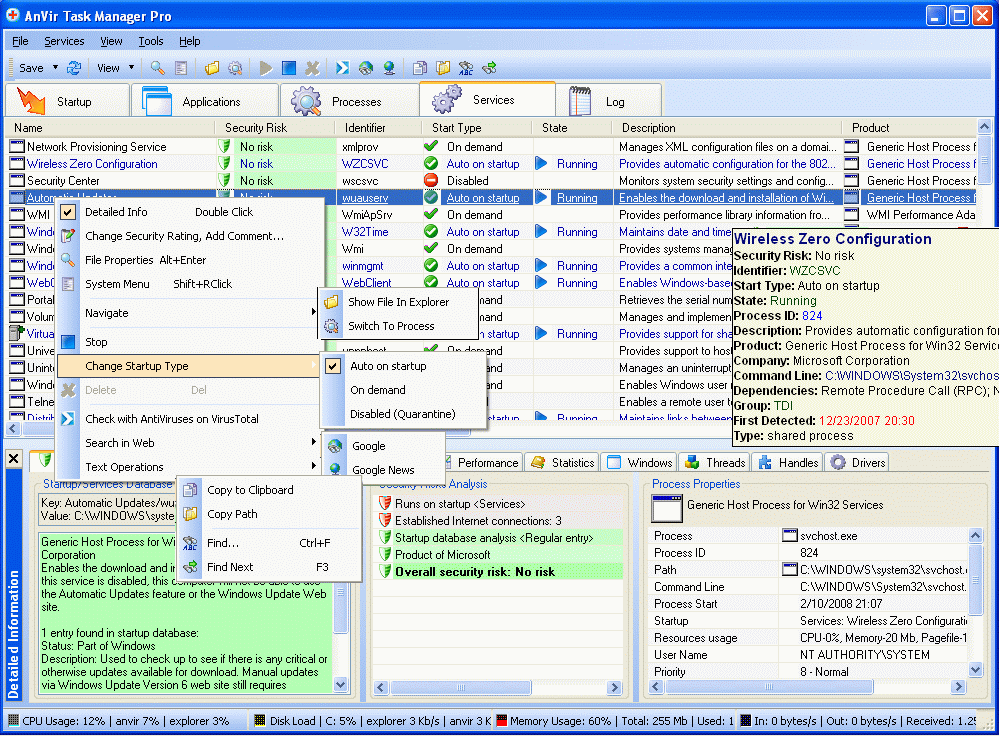Sort the list by Security Risk column header

click(256, 128)
